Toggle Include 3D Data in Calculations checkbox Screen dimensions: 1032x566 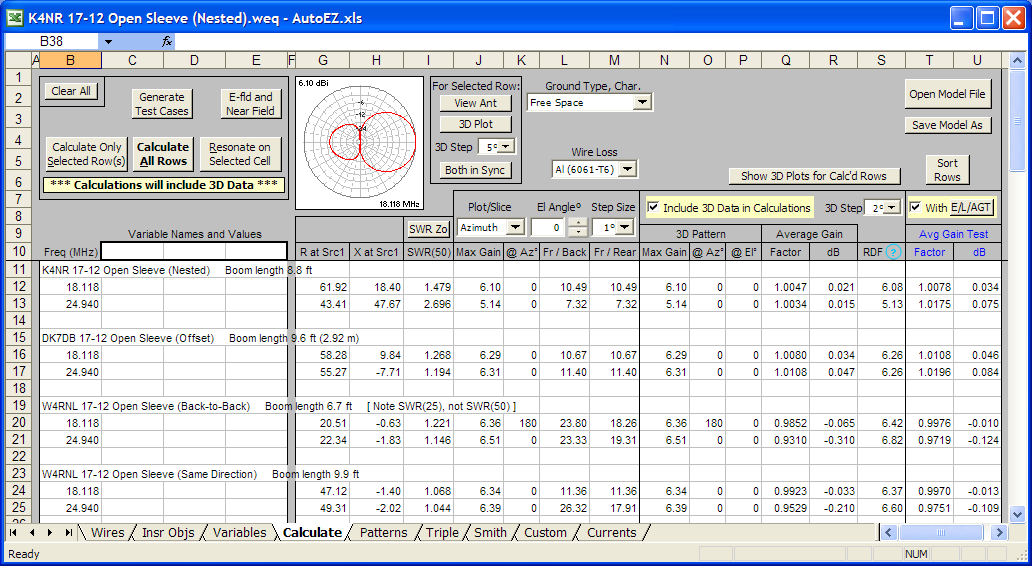655,208
